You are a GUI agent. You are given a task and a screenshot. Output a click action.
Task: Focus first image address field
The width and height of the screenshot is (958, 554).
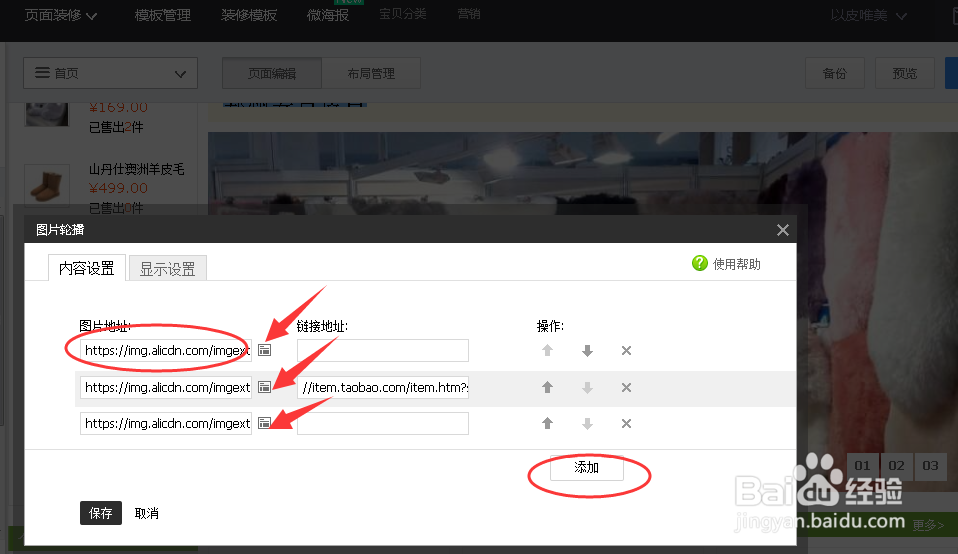(x=166, y=351)
